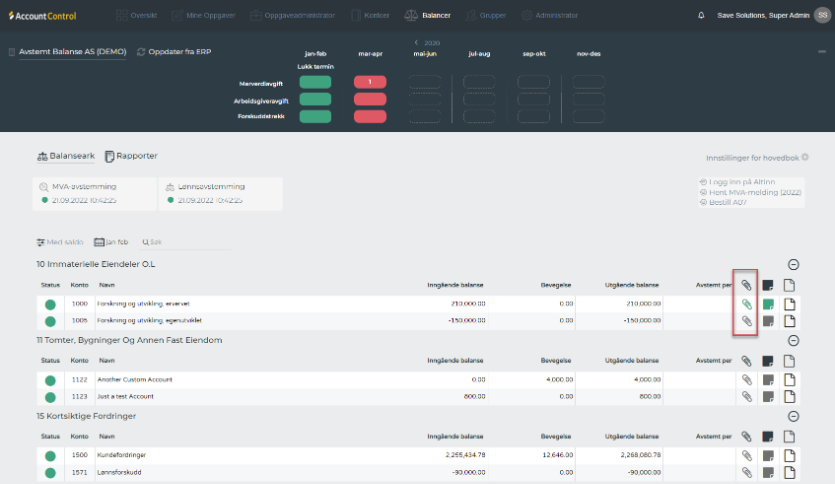
Task: Open document icon for account 1571
Action: pos(789,472)
